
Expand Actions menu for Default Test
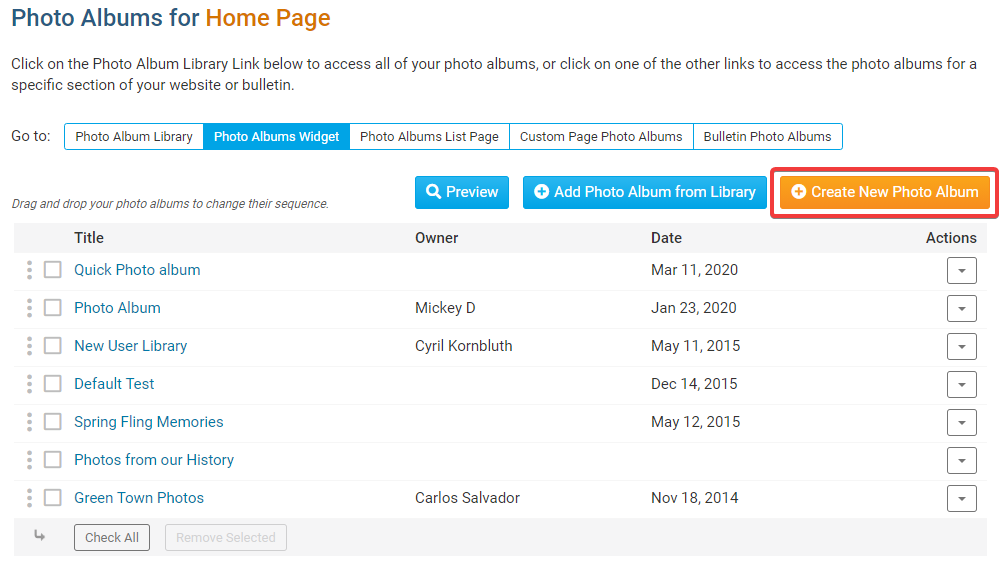961,385
